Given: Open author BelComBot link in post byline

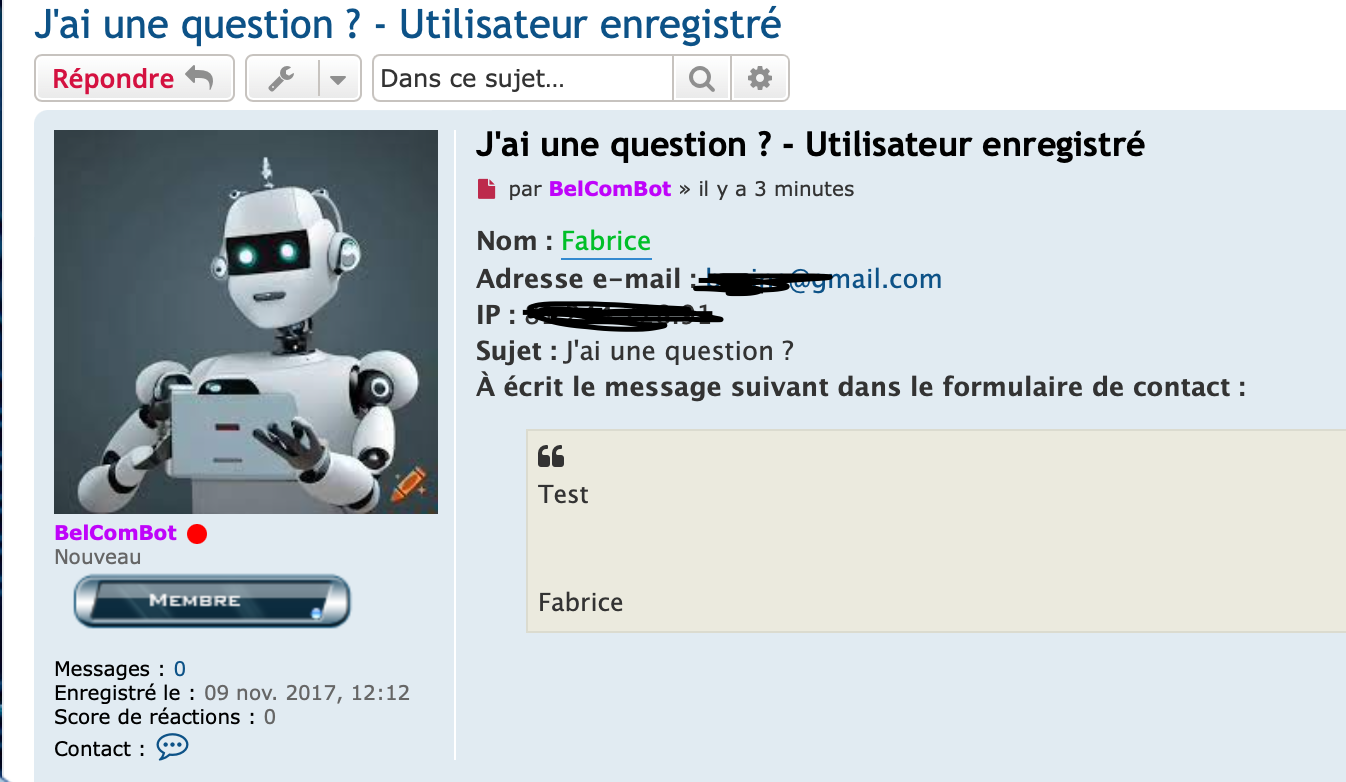Looking at the screenshot, I should (x=610, y=189).
